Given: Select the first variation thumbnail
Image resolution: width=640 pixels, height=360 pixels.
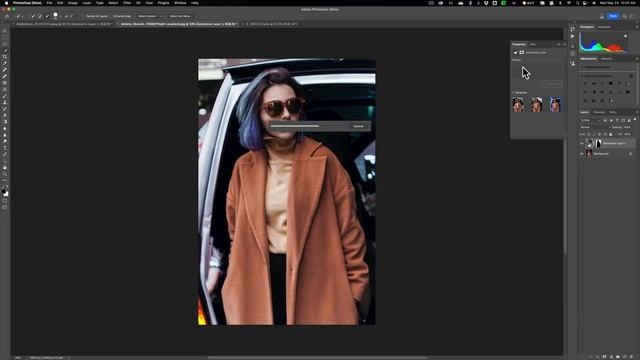Looking at the screenshot, I should (518, 105).
